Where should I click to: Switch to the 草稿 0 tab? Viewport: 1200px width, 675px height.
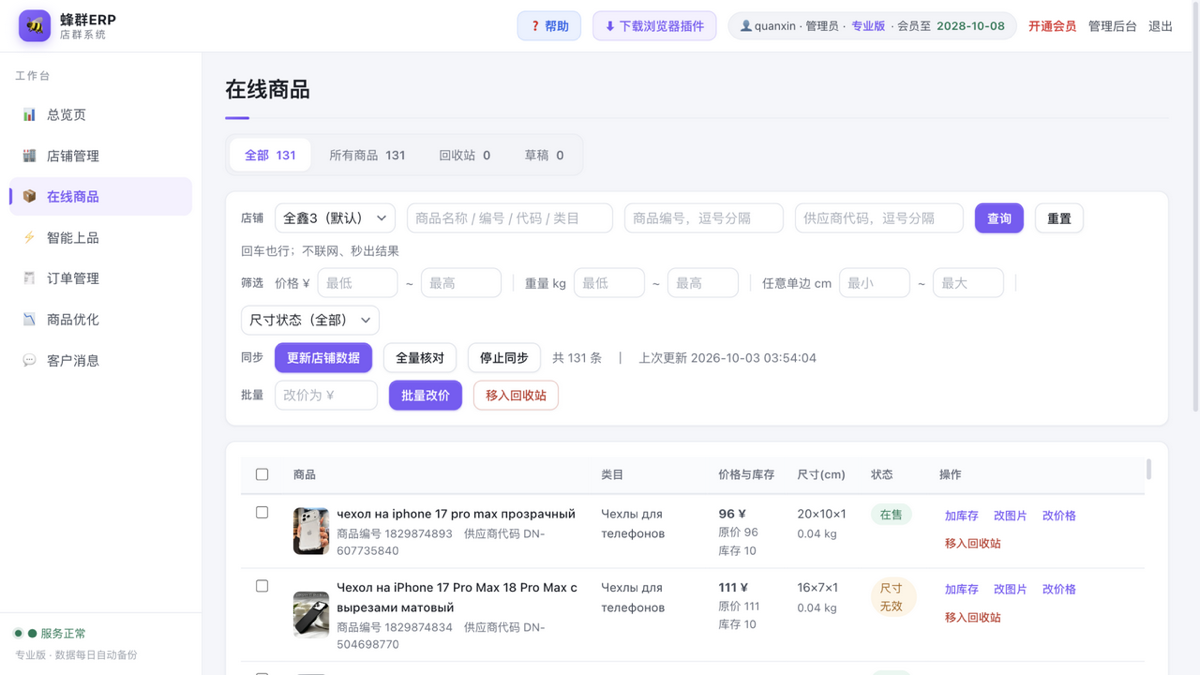544,155
